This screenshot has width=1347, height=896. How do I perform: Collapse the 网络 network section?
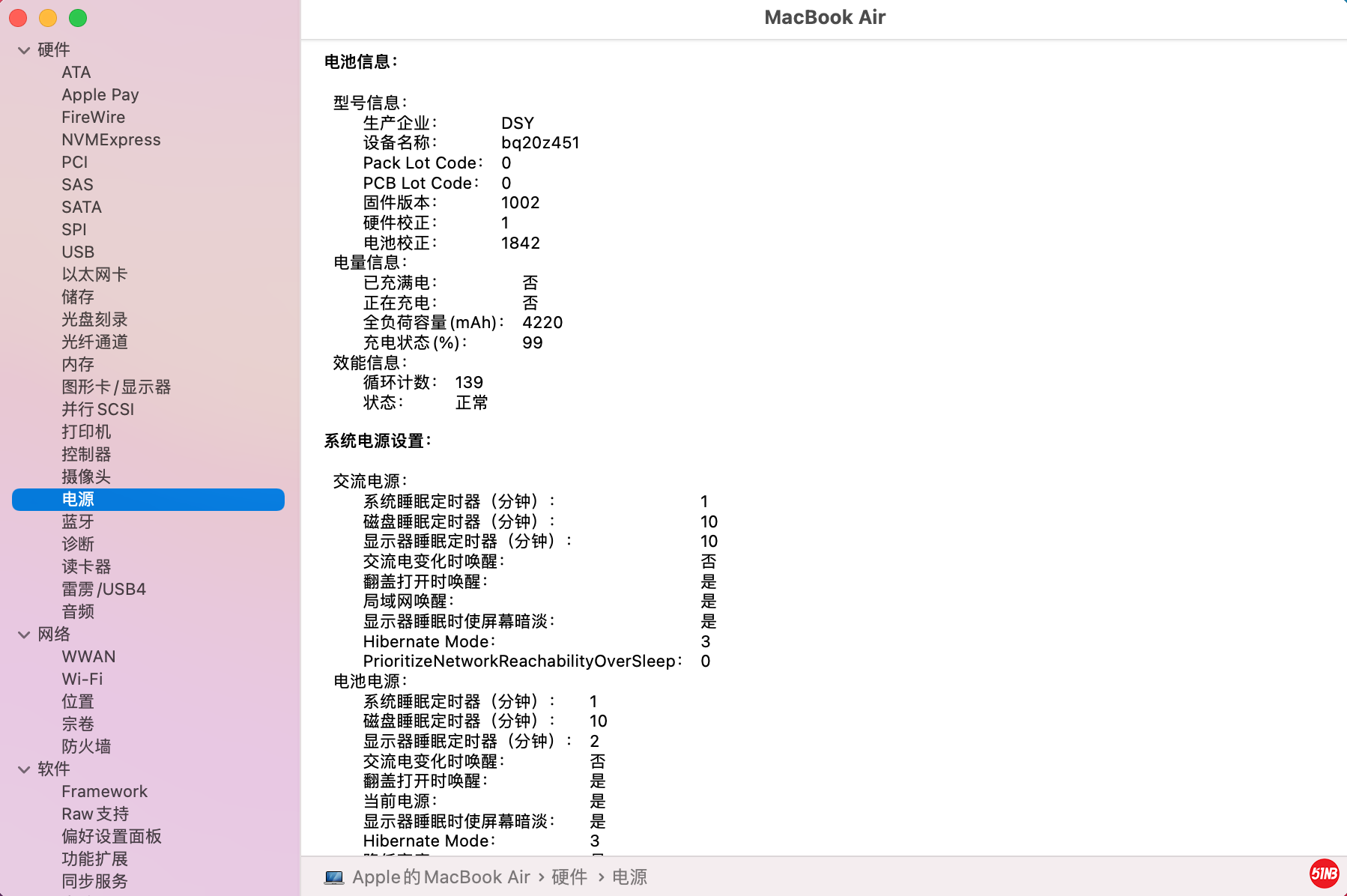pyautogui.click(x=24, y=635)
